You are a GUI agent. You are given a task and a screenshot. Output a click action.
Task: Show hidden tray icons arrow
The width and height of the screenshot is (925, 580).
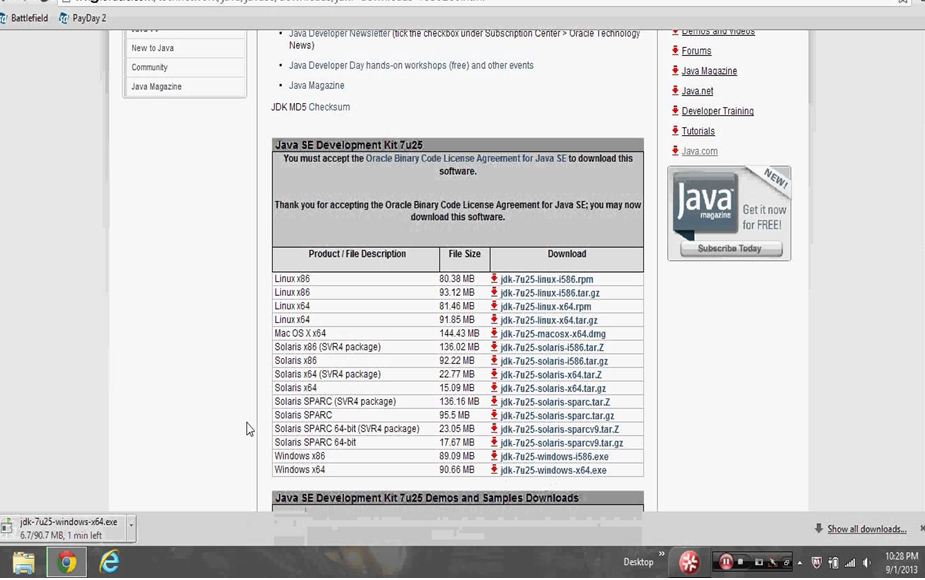800,563
